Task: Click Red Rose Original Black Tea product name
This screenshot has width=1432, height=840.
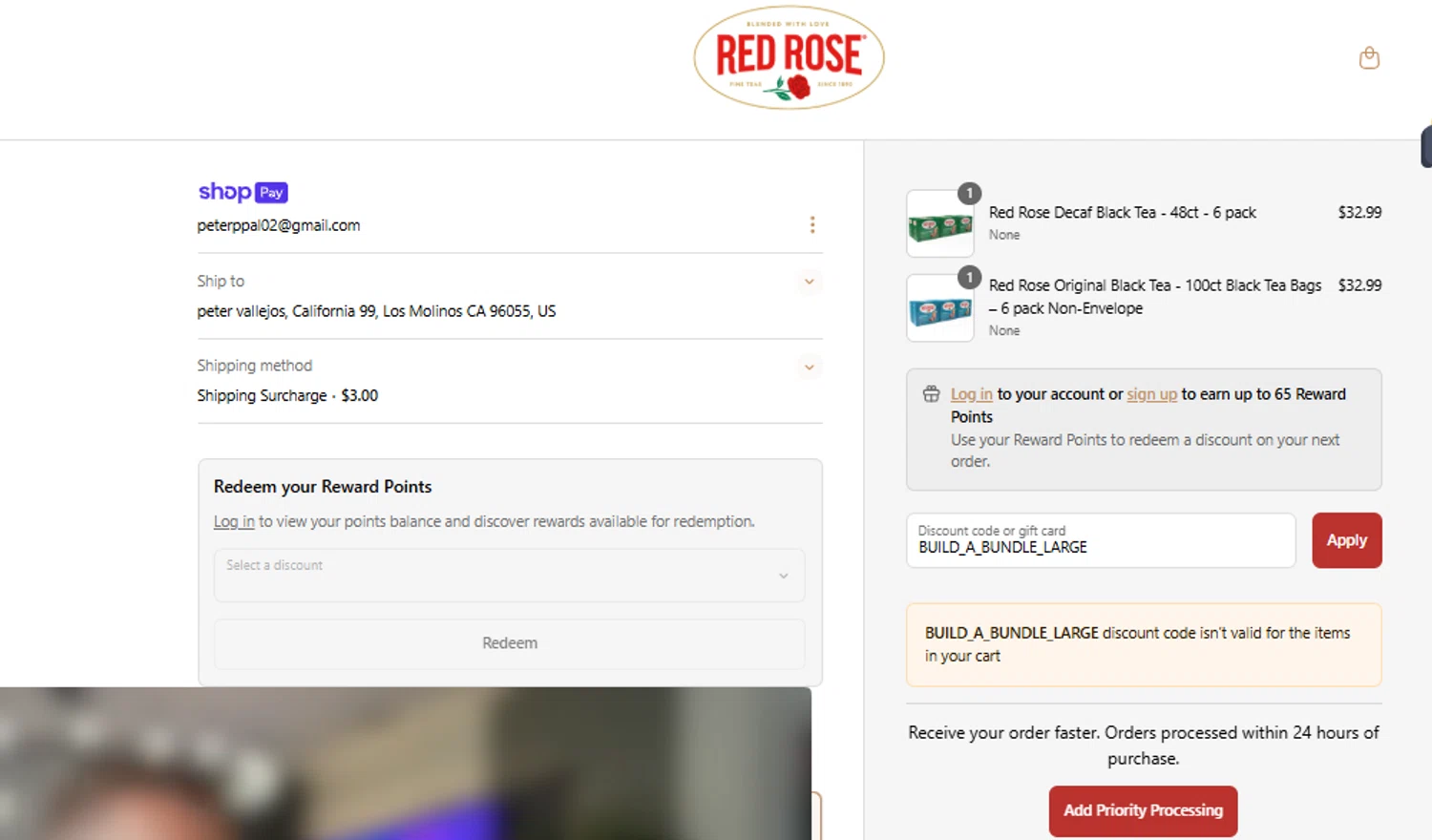Action: [1155, 297]
